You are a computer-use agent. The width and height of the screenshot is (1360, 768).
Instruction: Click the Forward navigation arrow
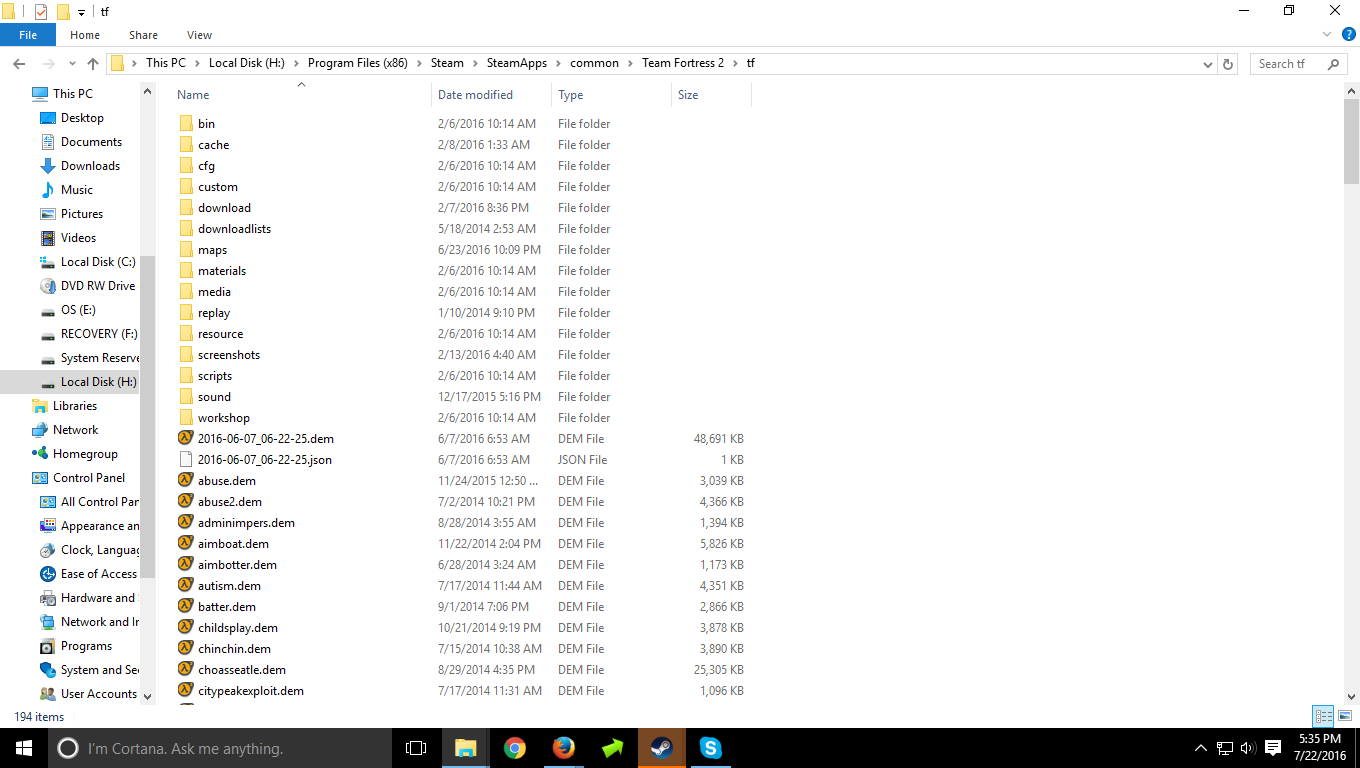pos(47,63)
